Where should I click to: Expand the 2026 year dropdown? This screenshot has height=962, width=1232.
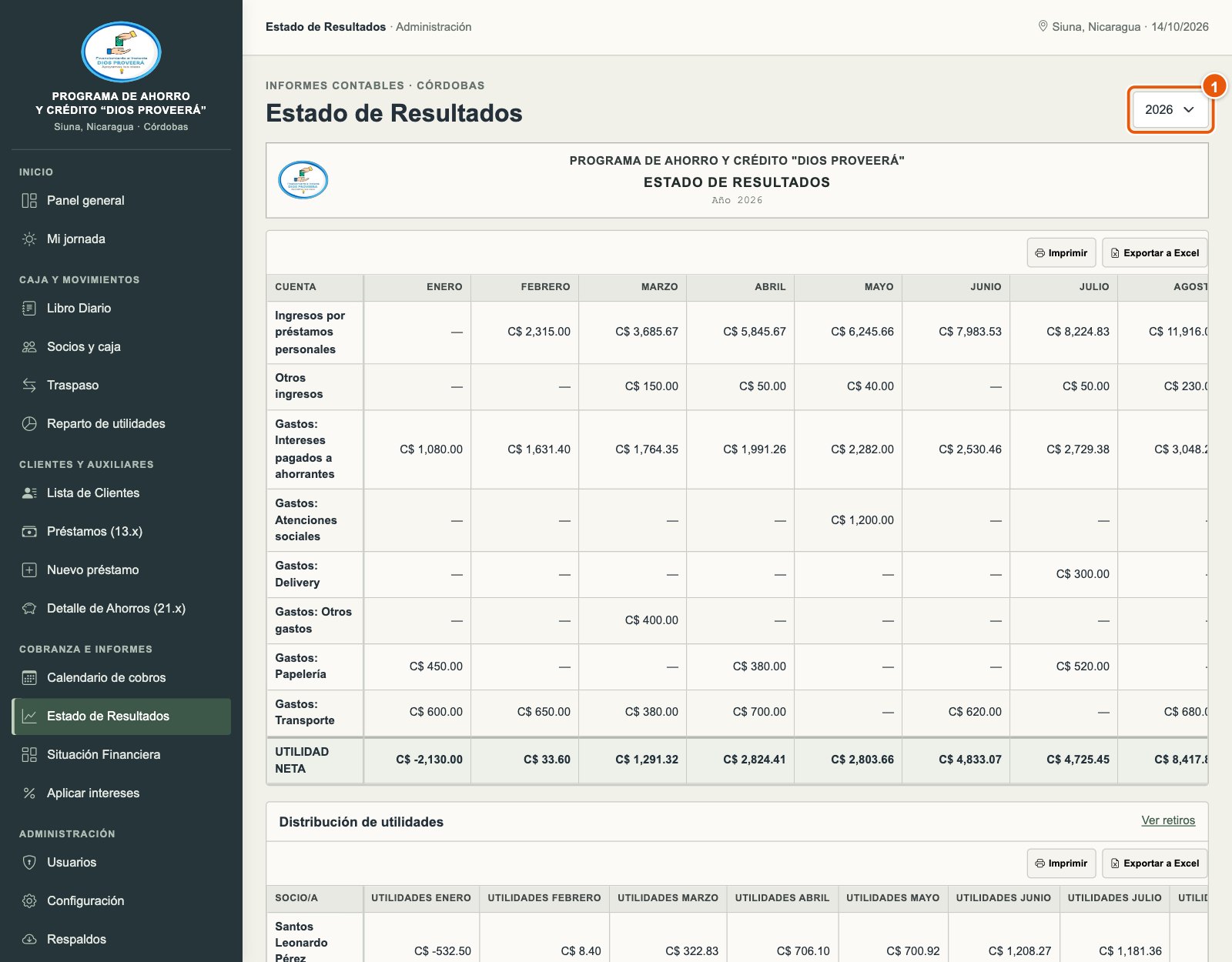[x=1170, y=110]
